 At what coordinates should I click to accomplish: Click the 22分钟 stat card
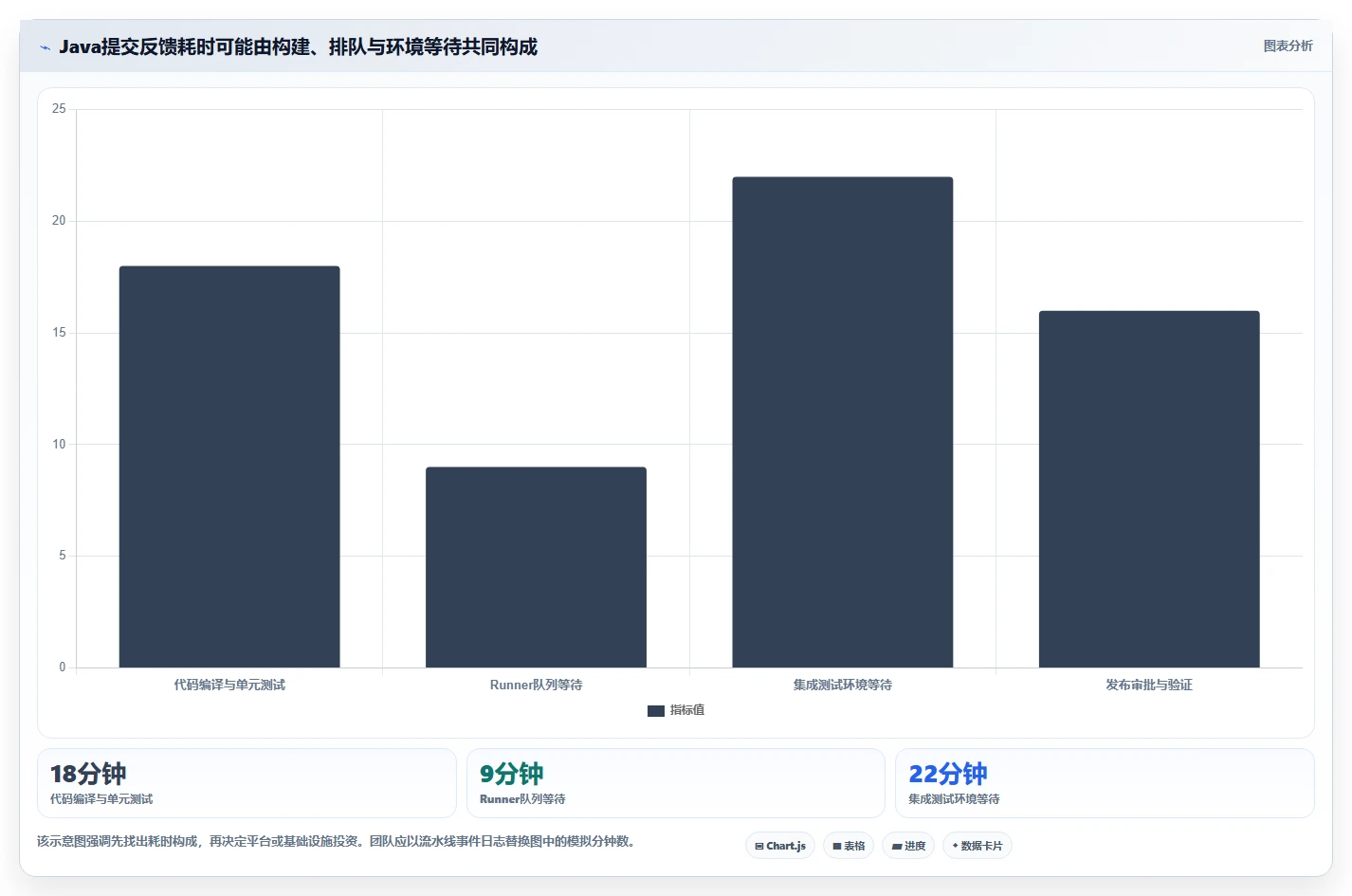[1105, 783]
